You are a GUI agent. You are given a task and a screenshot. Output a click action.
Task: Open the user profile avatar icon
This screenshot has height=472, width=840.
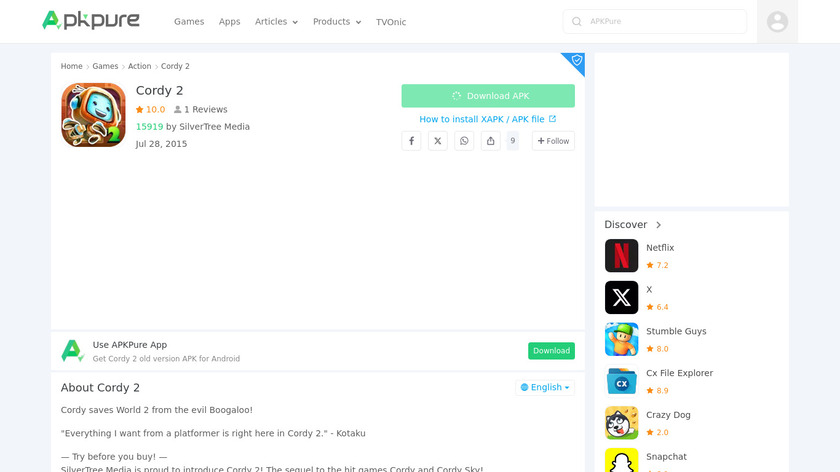(x=777, y=21)
